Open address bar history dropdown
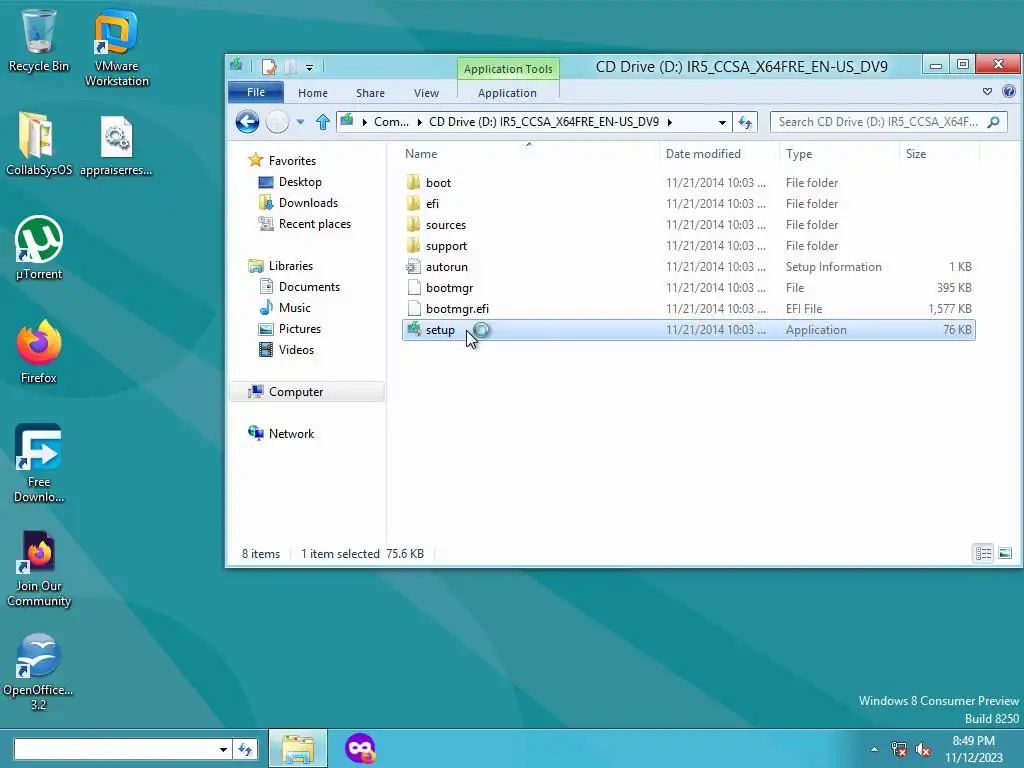This screenshot has height=768, width=1024. pyautogui.click(x=722, y=122)
